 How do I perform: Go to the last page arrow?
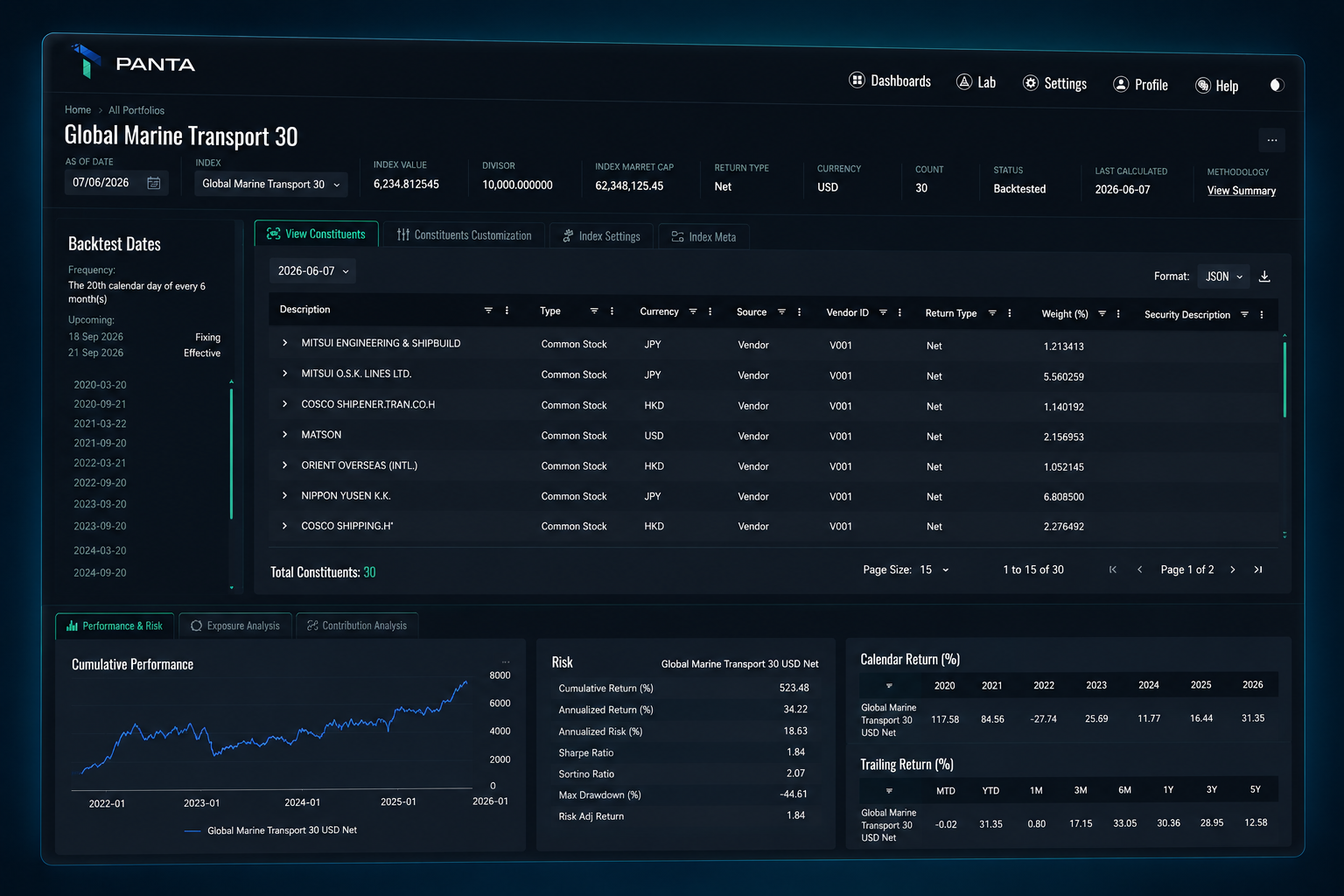pos(1258,570)
